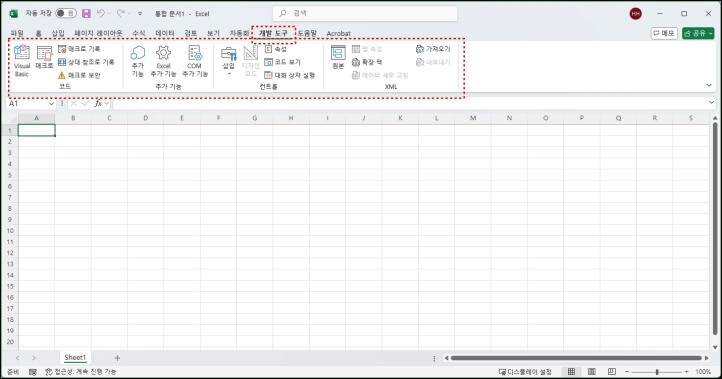The height and width of the screenshot is (379, 722).
Task: Open the Visual Basic editor
Action: coord(22,61)
